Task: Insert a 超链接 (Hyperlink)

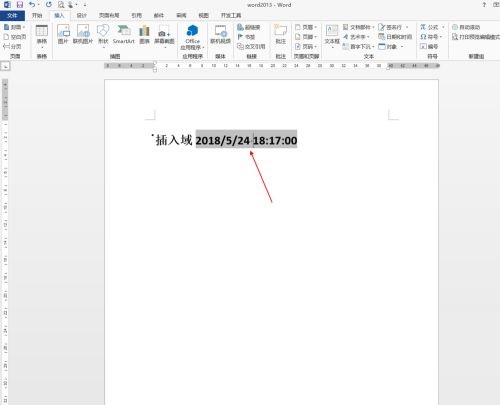Action: [249, 27]
